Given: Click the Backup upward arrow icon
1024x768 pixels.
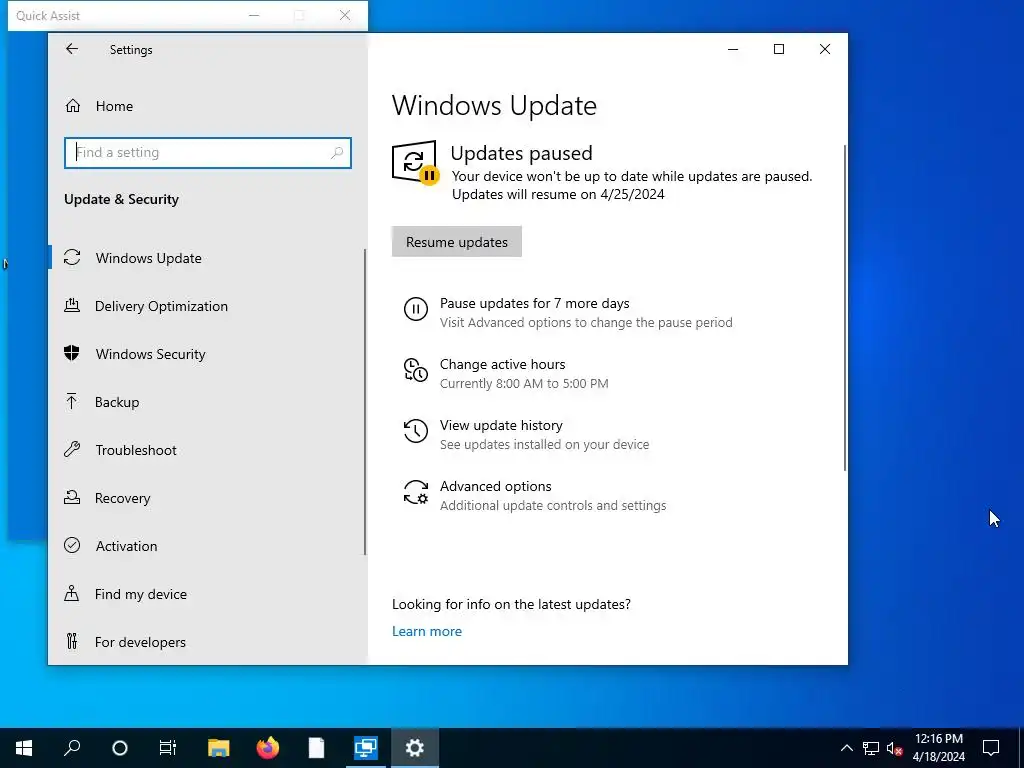Looking at the screenshot, I should pos(72,401).
